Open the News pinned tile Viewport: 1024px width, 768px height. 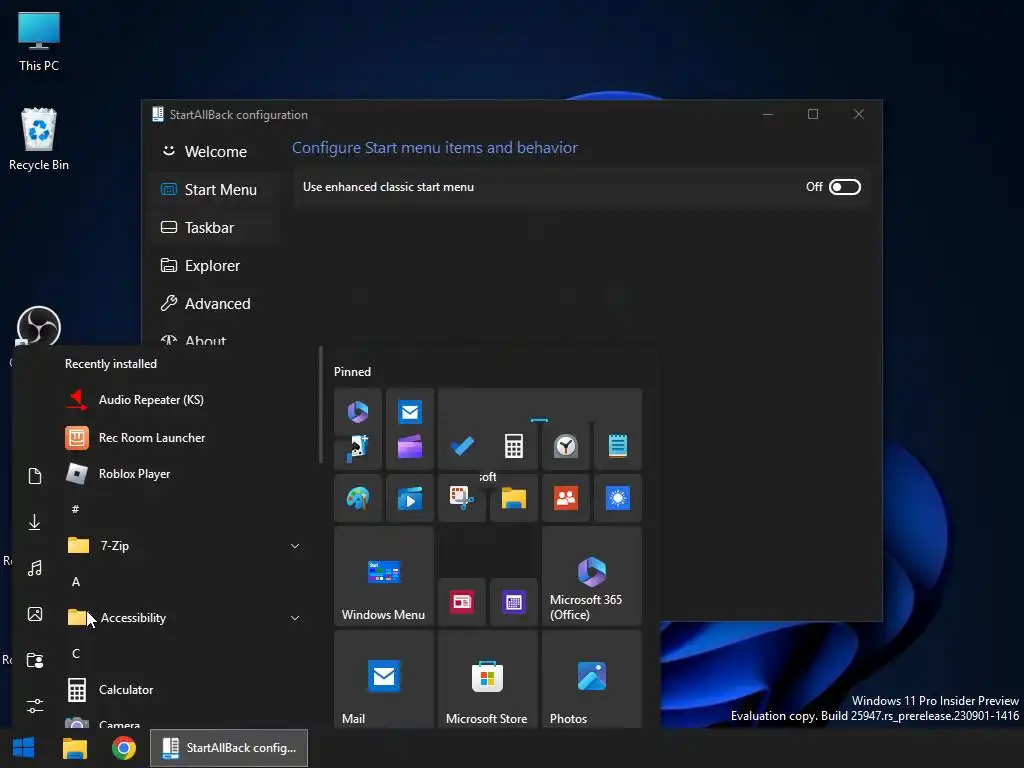tap(462, 602)
